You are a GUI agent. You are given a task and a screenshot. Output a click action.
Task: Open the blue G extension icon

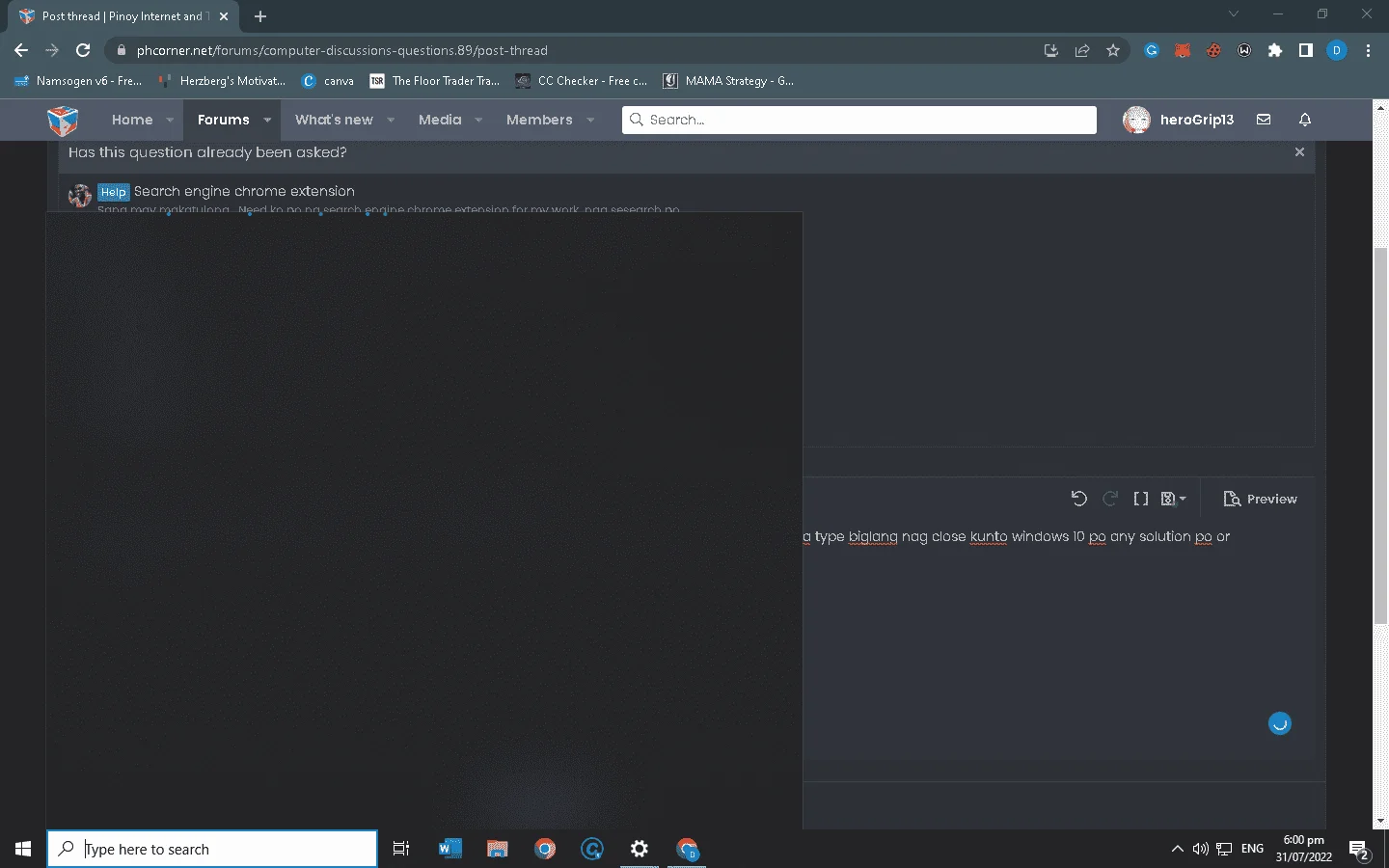1151,50
